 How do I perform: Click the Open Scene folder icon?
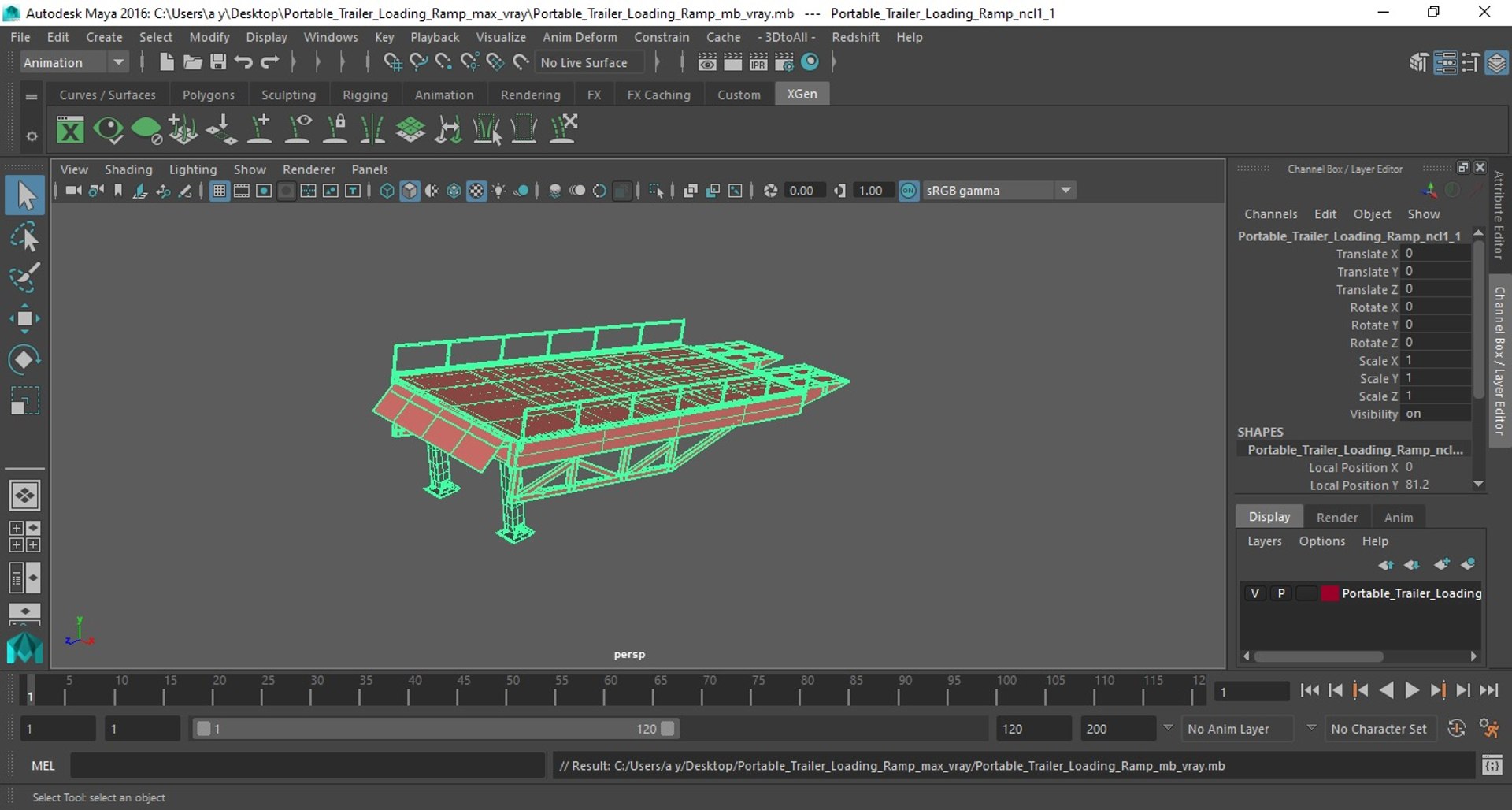click(192, 62)
